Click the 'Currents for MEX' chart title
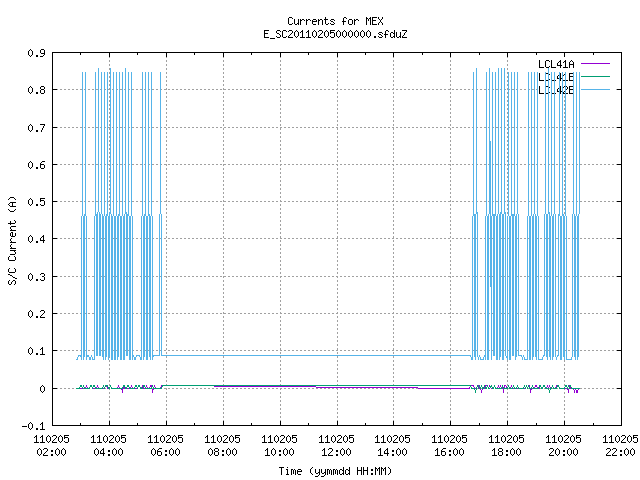The image size is (640, 480). click(335, 21)
